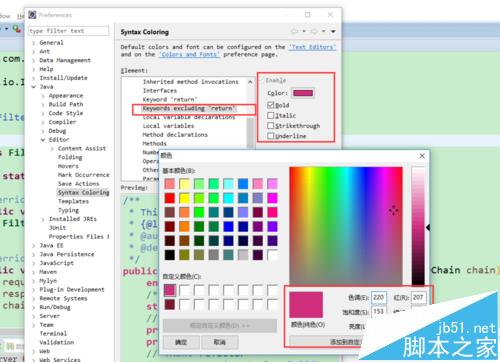
Task: Select Hovers under Editor
Action: point(68,166)
